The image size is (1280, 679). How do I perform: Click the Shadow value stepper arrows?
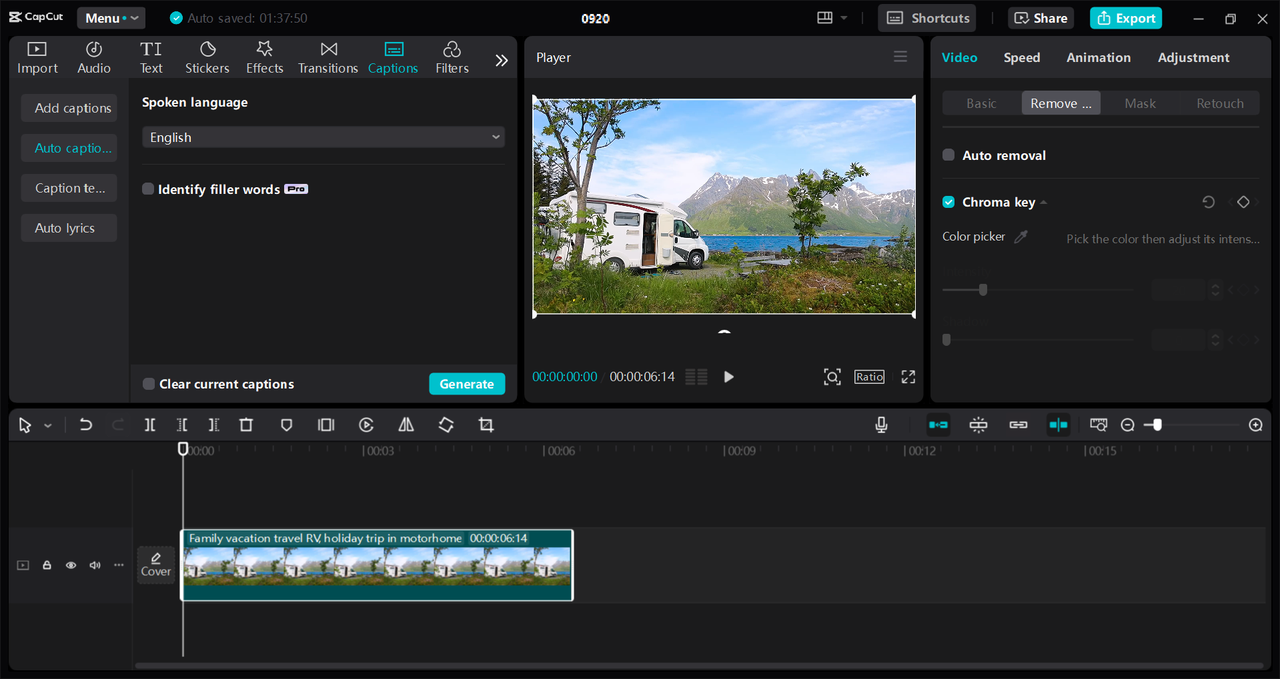click(x=1216, y=340)
